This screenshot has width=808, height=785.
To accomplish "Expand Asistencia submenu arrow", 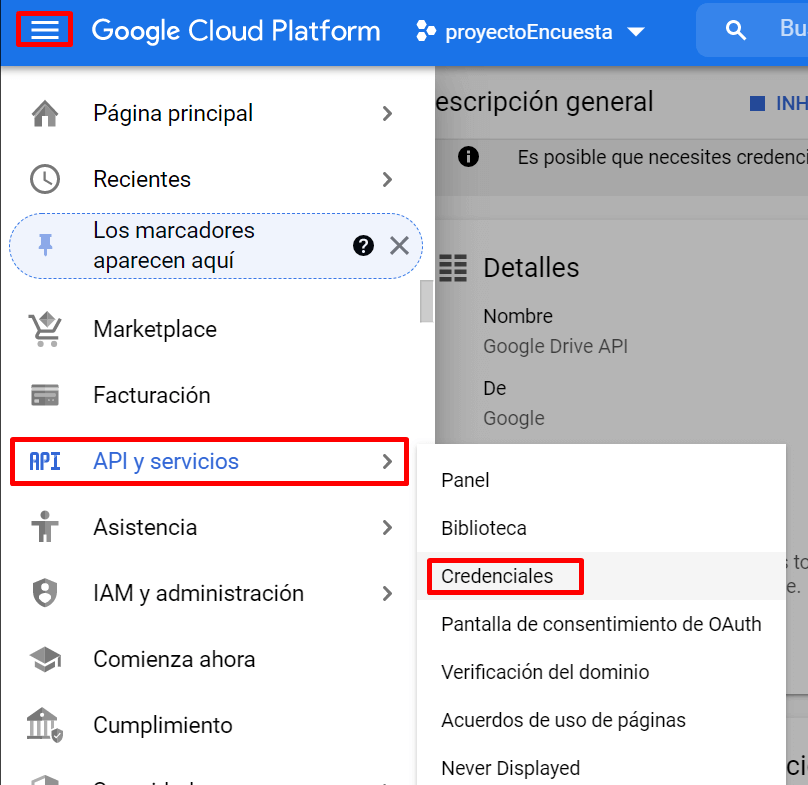I will [388, 527].
